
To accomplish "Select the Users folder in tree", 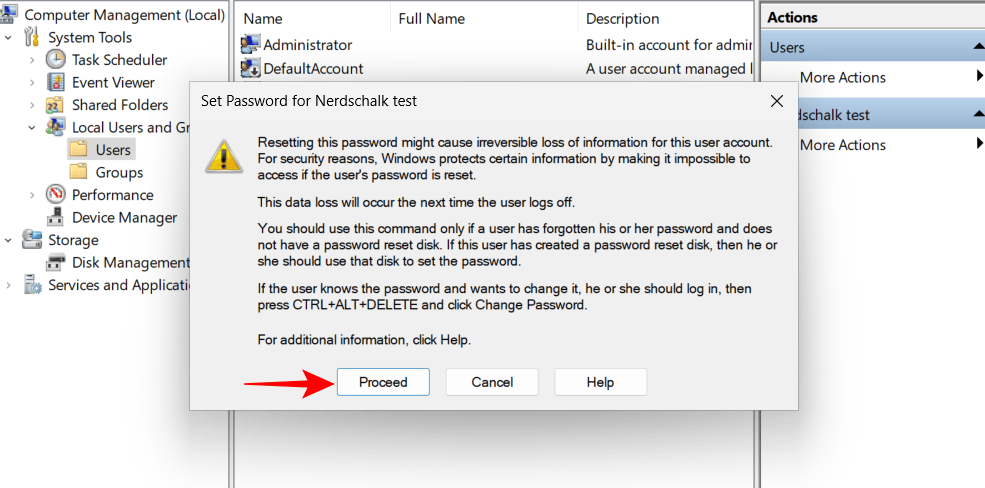I will (112, 149).
